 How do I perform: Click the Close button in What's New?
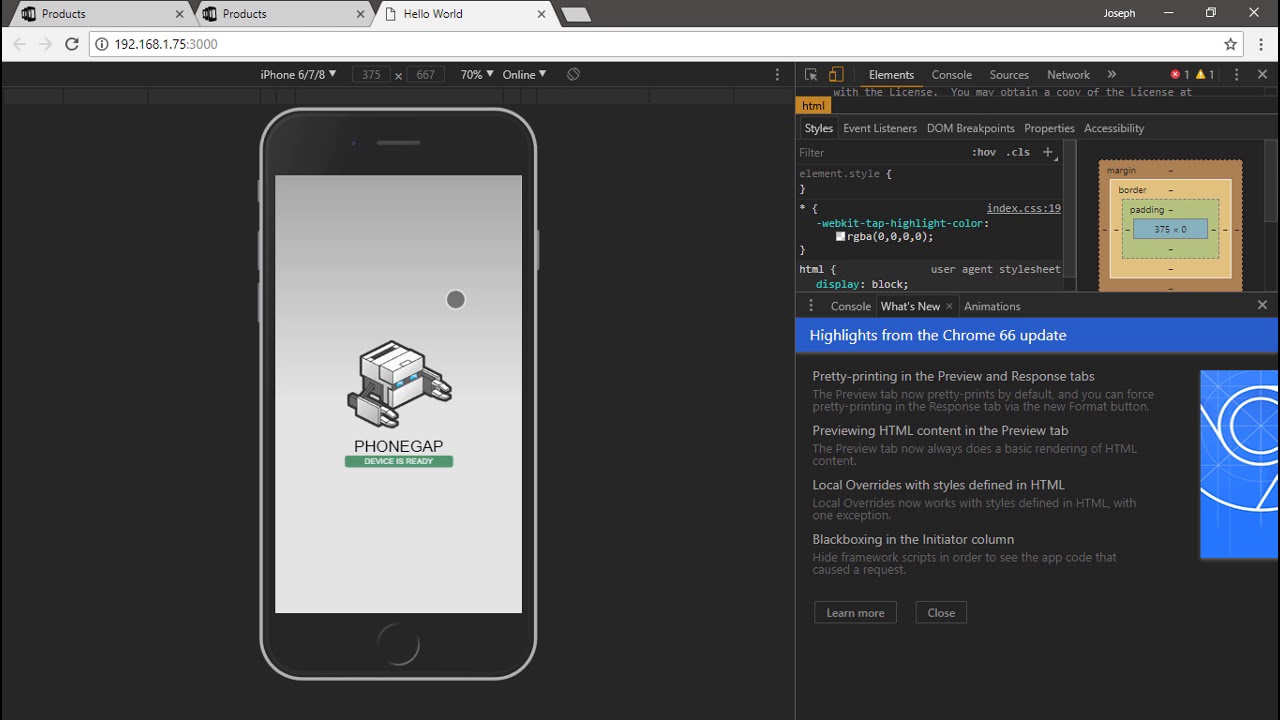941,613
